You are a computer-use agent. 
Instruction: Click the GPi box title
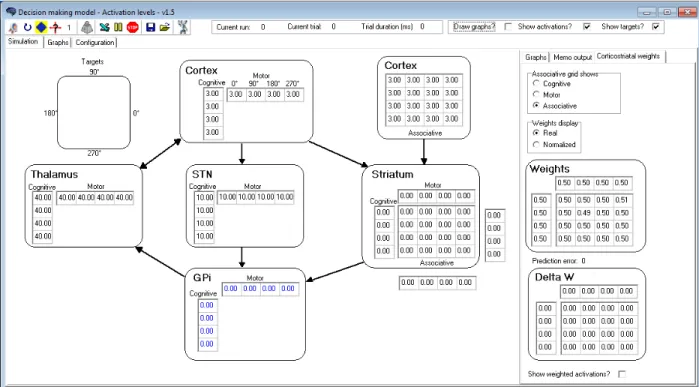tap(202, 278)
